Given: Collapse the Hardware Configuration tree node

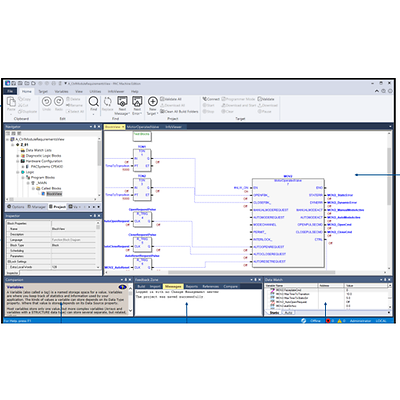Looking at the screenshot, I should 18,161.
